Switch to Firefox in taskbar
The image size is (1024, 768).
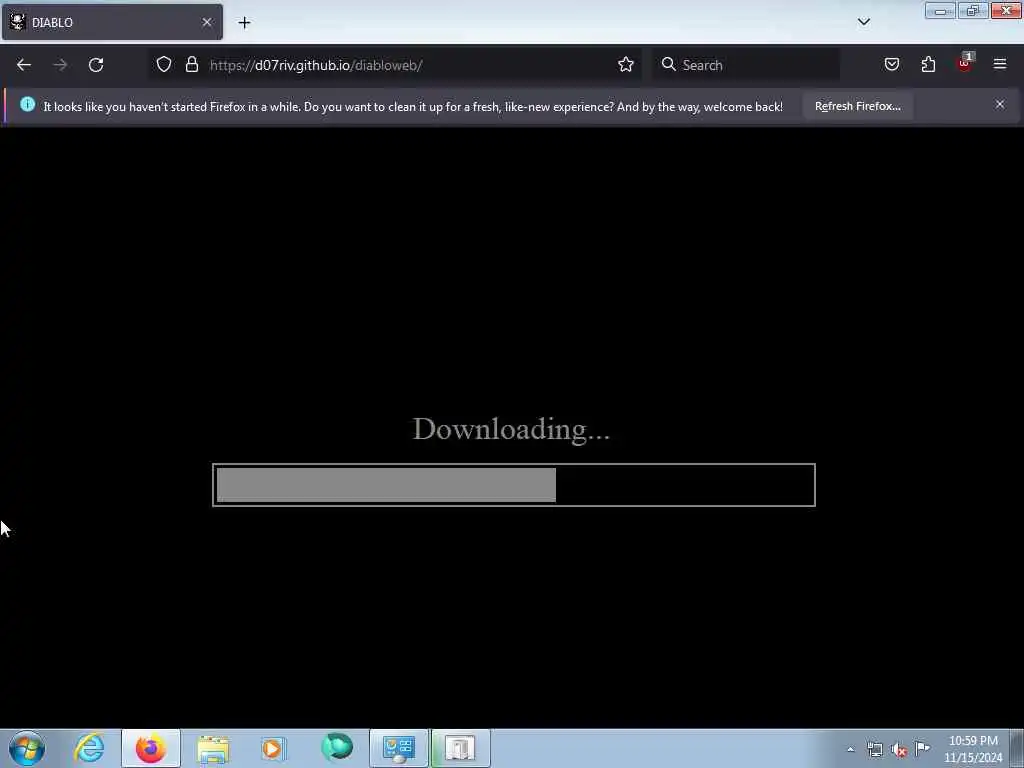151,748
